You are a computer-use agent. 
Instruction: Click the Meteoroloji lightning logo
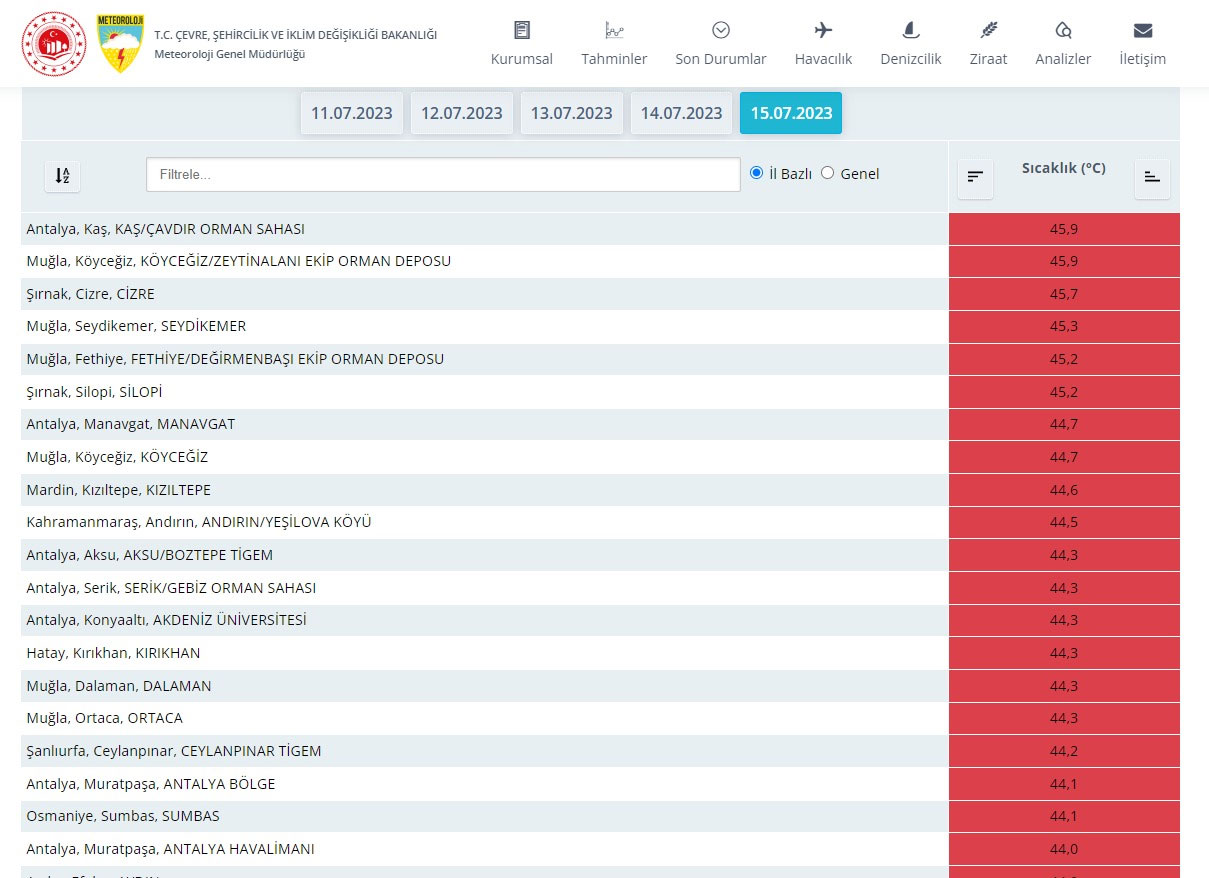coord(120,43)
